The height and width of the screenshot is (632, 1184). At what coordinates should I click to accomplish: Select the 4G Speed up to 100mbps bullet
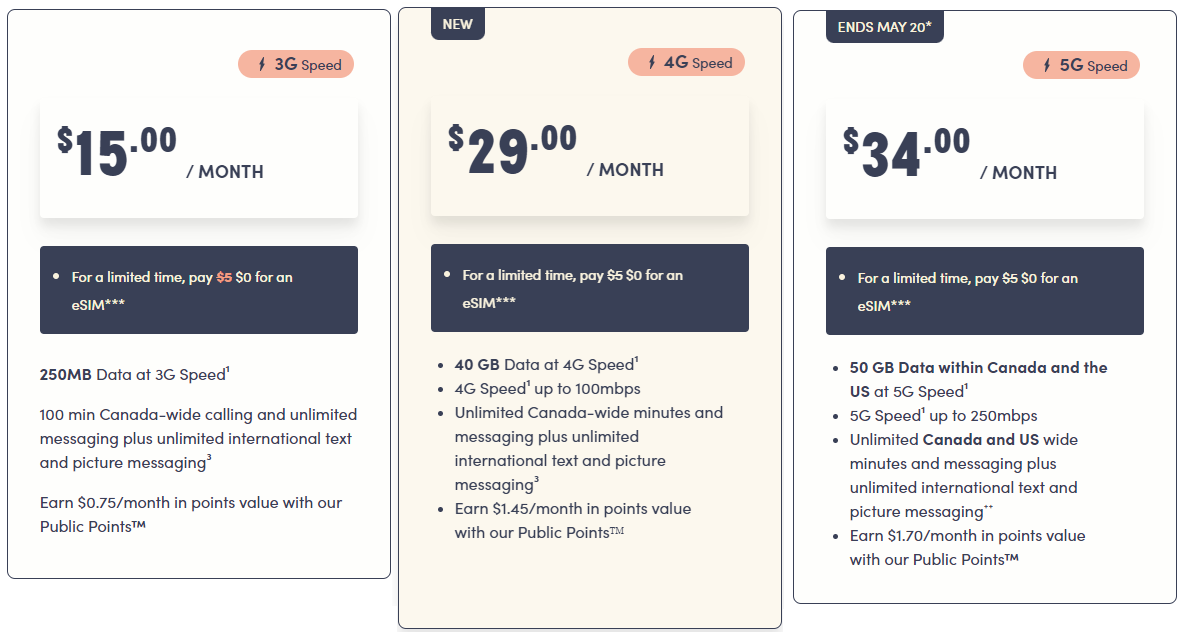[x=547, y=388]
